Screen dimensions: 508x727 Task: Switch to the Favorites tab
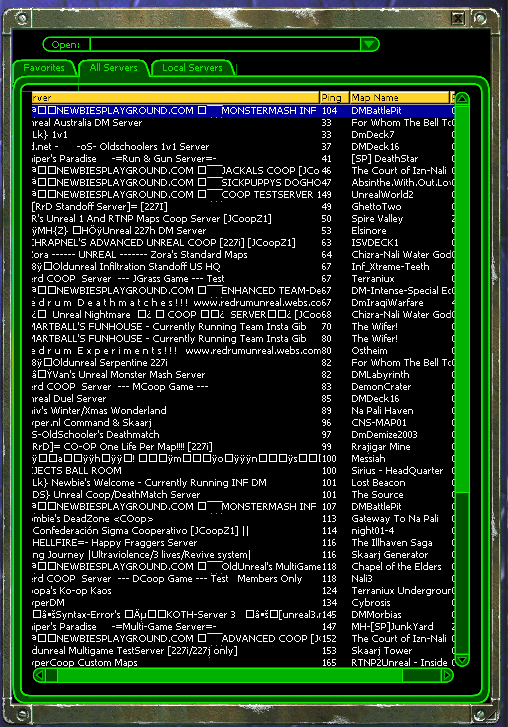(x=44, y=68)
